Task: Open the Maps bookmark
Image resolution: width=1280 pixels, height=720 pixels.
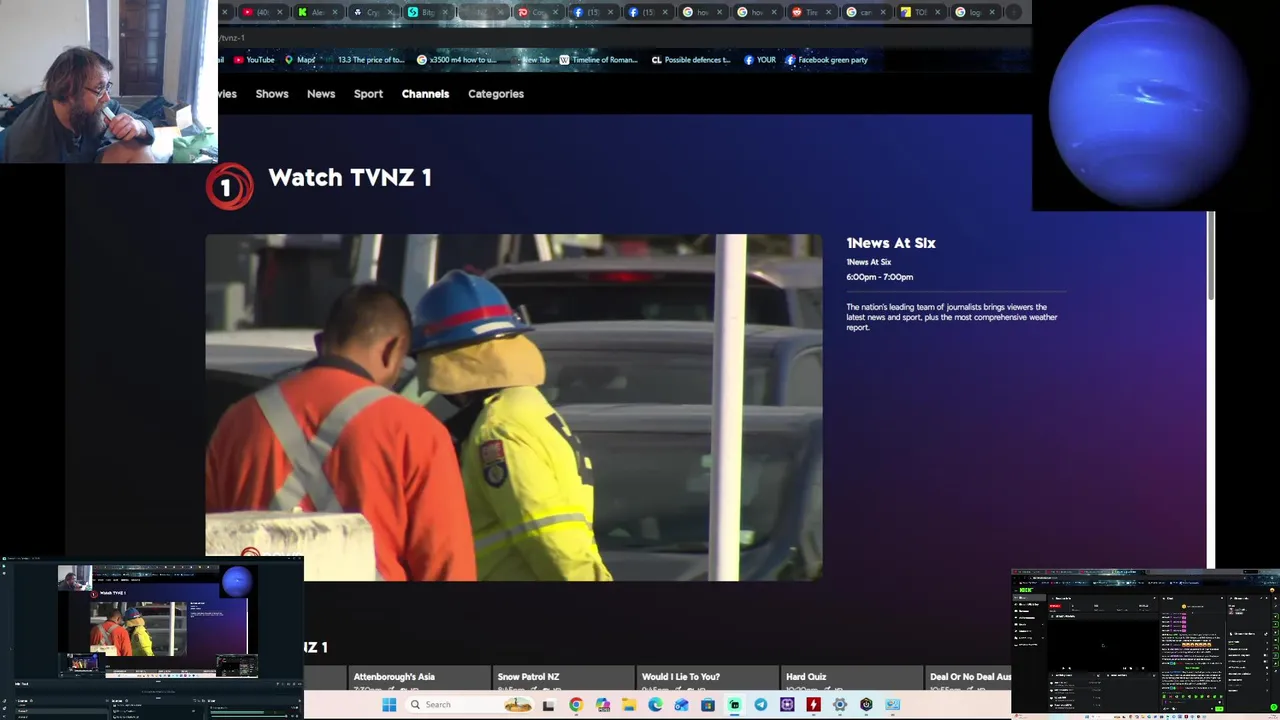Action: [300, 60]
